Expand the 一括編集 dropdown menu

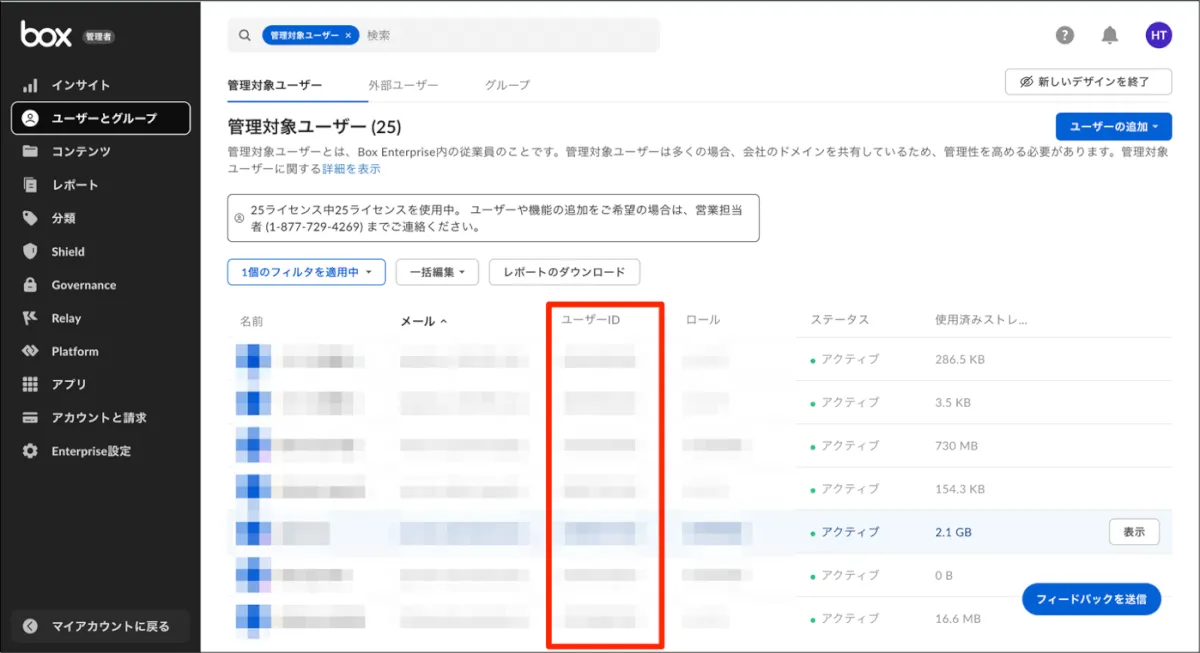click(x=437, y=272)
